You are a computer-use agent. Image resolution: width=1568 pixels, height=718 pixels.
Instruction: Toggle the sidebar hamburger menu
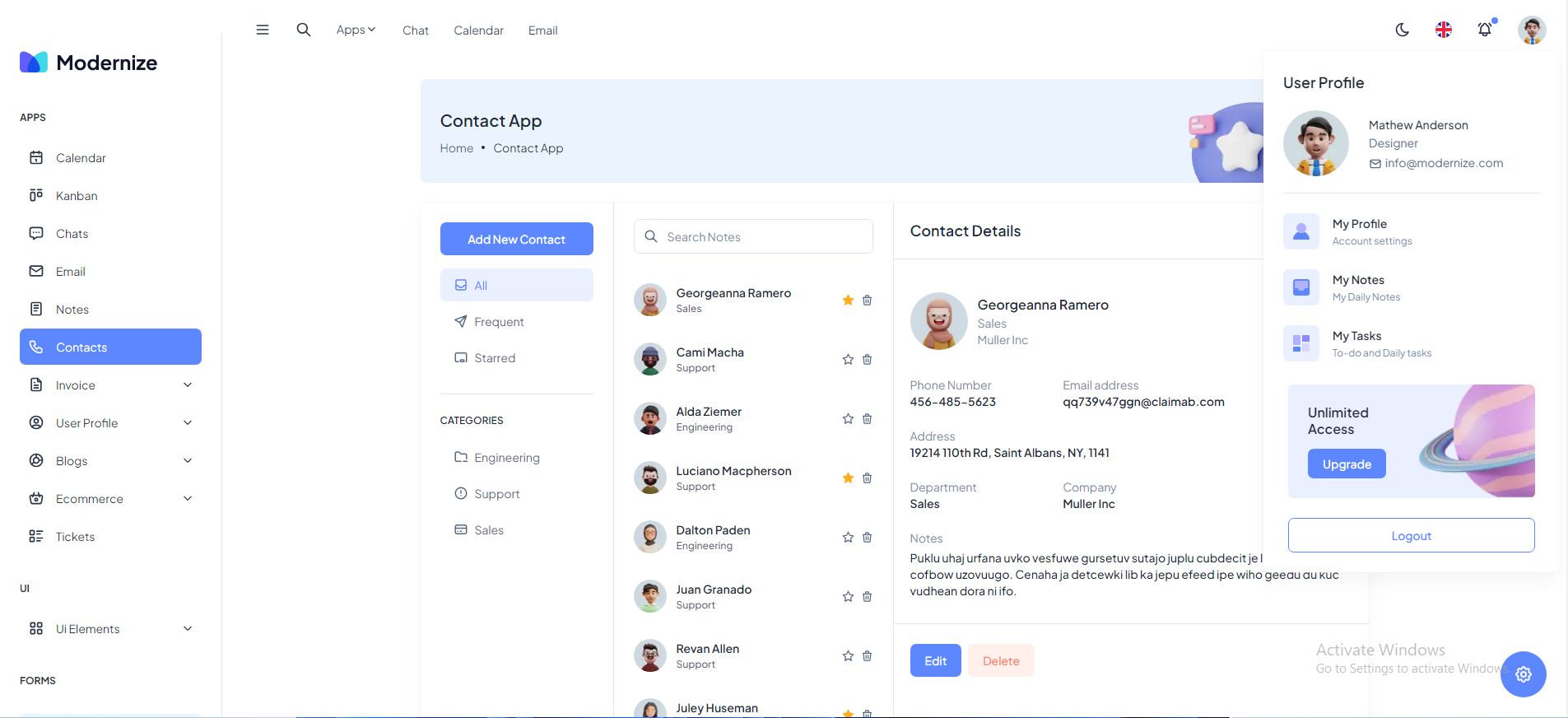(x=263, y=30)
